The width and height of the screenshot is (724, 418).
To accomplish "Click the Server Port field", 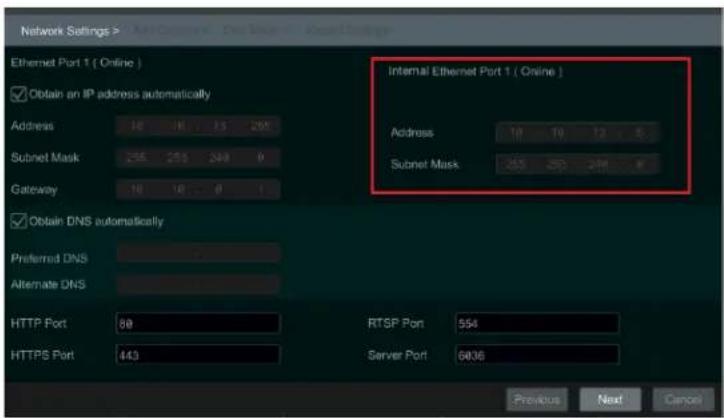I will (x=537, y=355).
